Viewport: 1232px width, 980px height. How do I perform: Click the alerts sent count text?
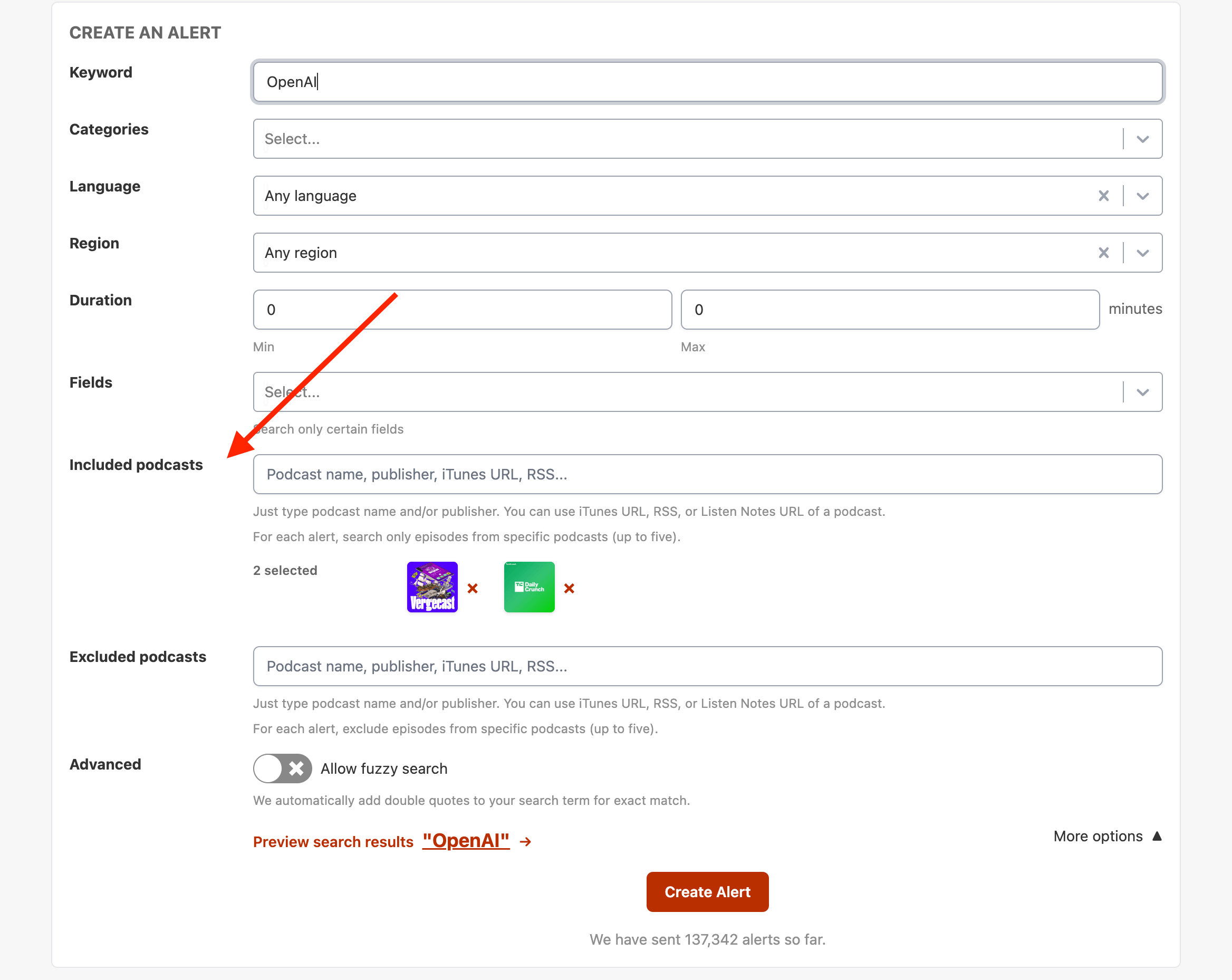[707, 939]
